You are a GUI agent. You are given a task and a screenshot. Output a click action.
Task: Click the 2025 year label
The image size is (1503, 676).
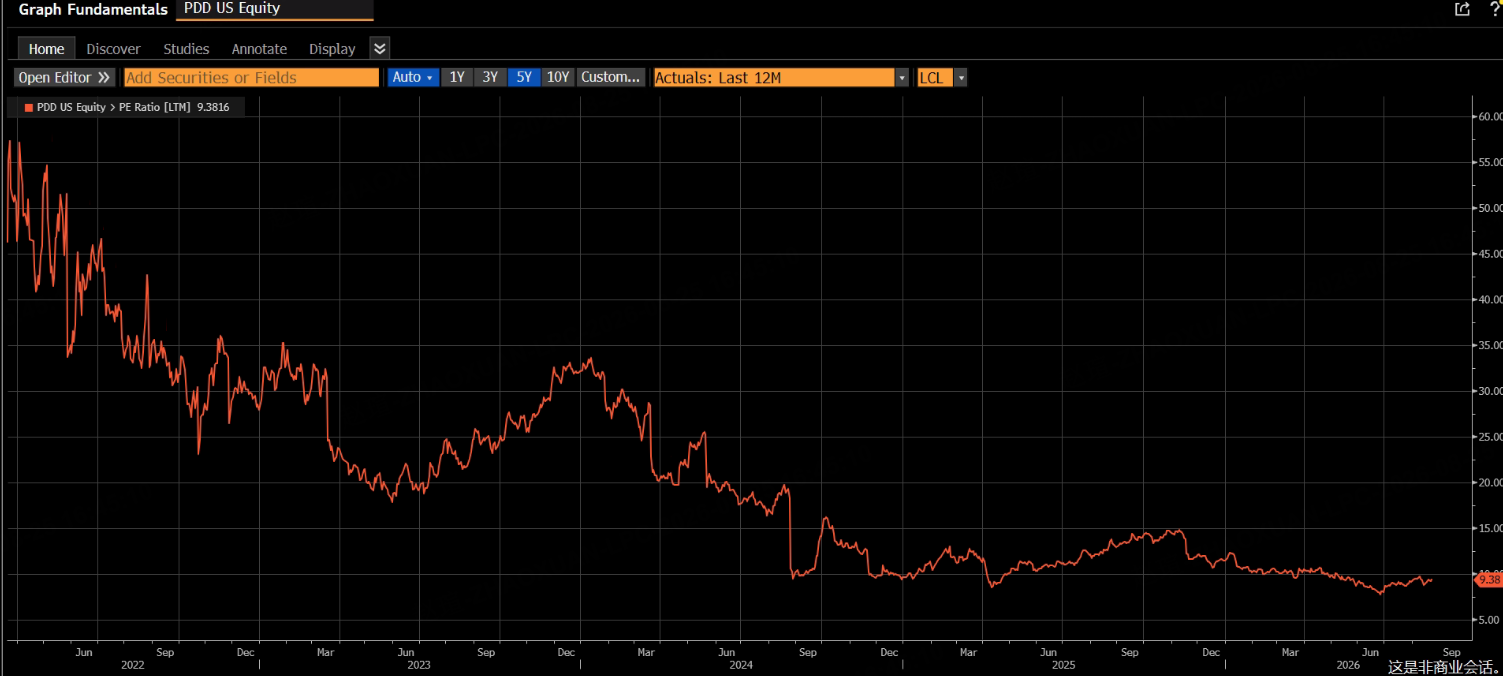(x=1063, y=665)
